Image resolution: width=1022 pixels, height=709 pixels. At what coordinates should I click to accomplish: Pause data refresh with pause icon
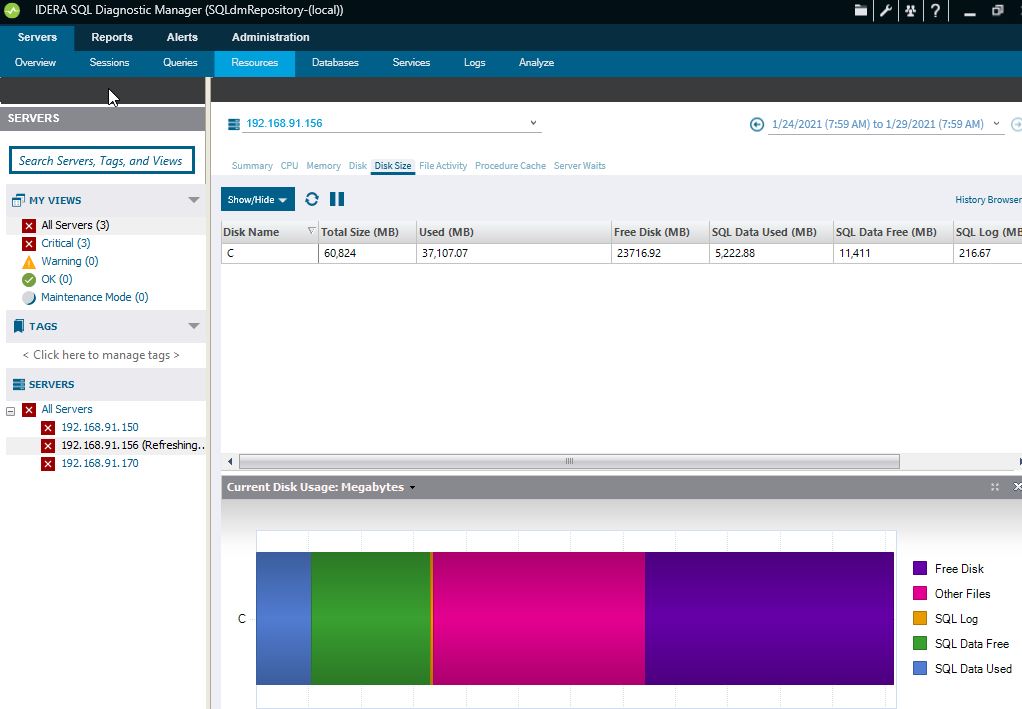(x=337, y=199)
